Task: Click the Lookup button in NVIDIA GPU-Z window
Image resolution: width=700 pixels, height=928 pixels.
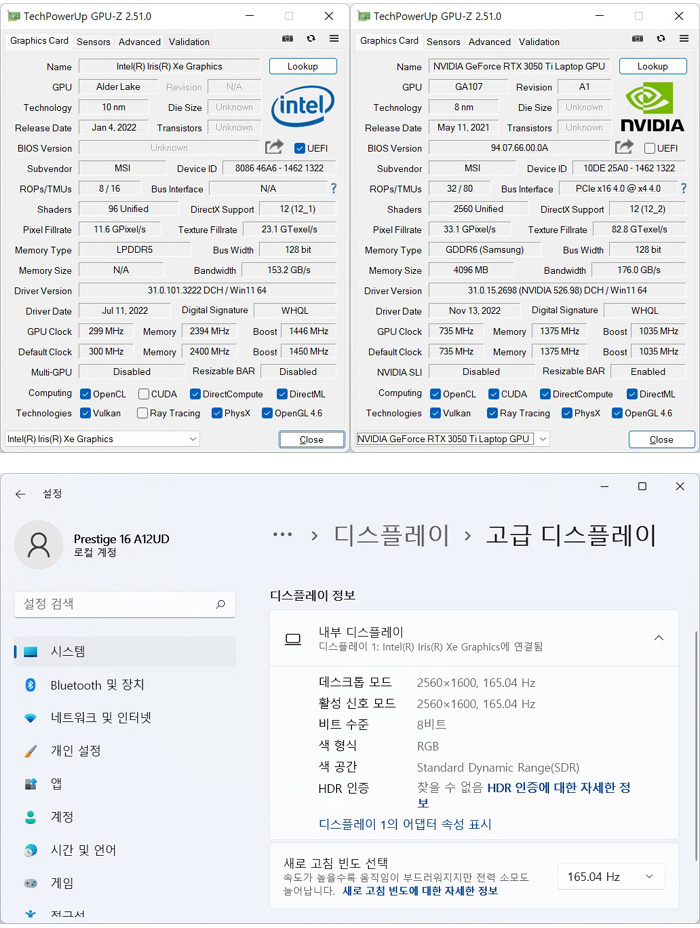Action: pos(652,66)
